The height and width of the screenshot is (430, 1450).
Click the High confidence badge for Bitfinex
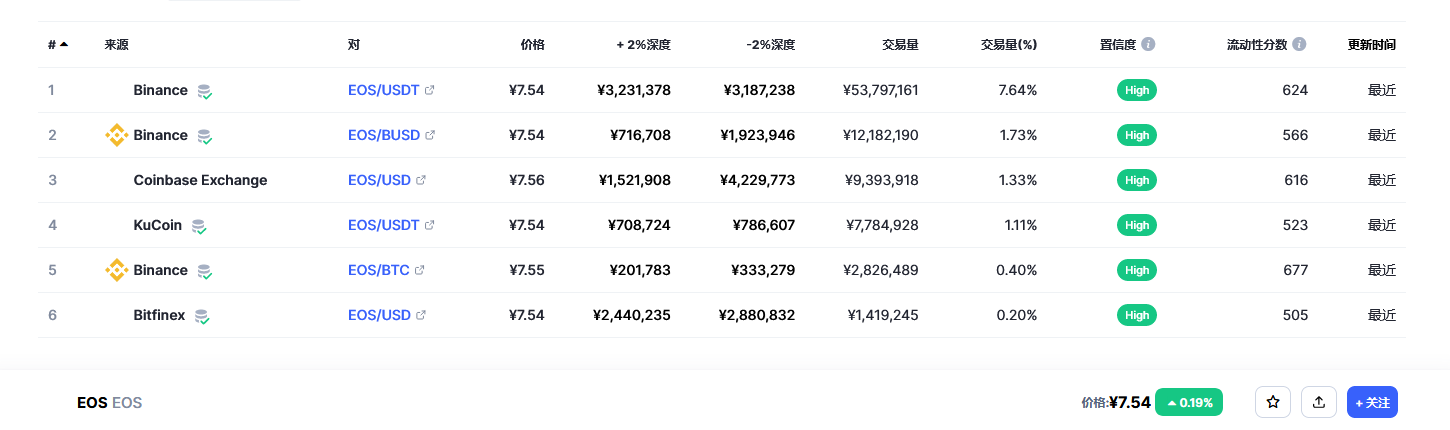(1137, 315)
